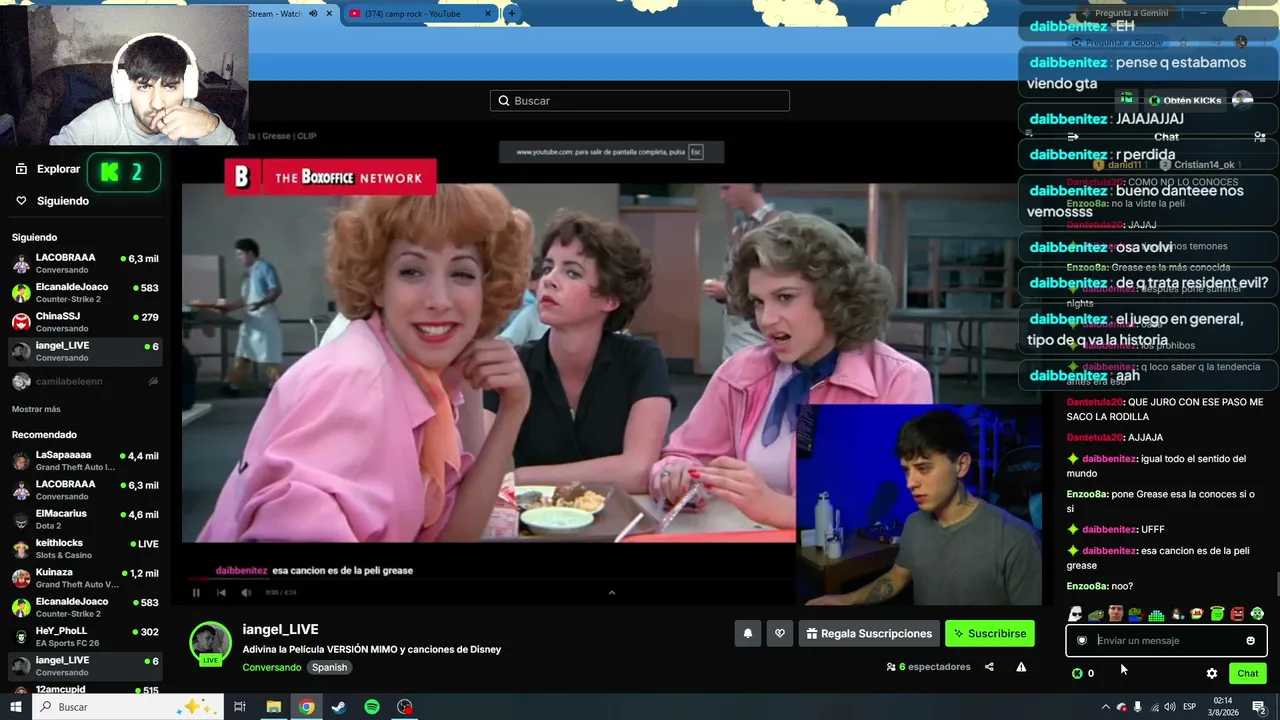Click the Windows taskbar Buscar search box

coord(128,707)
